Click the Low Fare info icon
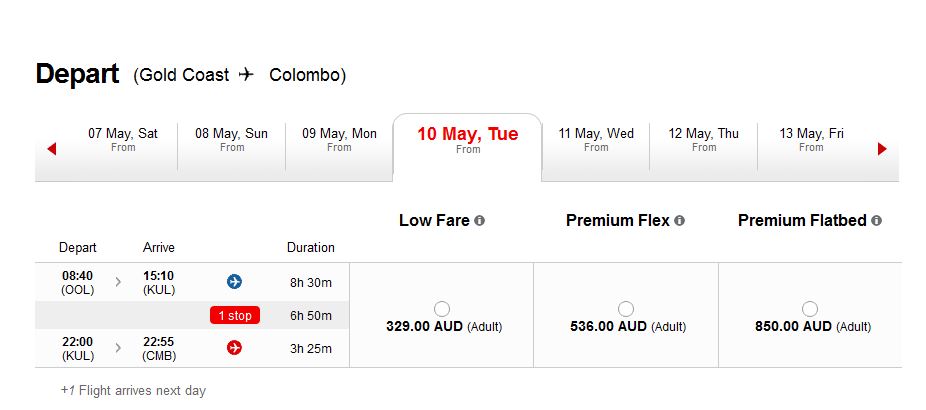 click(480, 221)
